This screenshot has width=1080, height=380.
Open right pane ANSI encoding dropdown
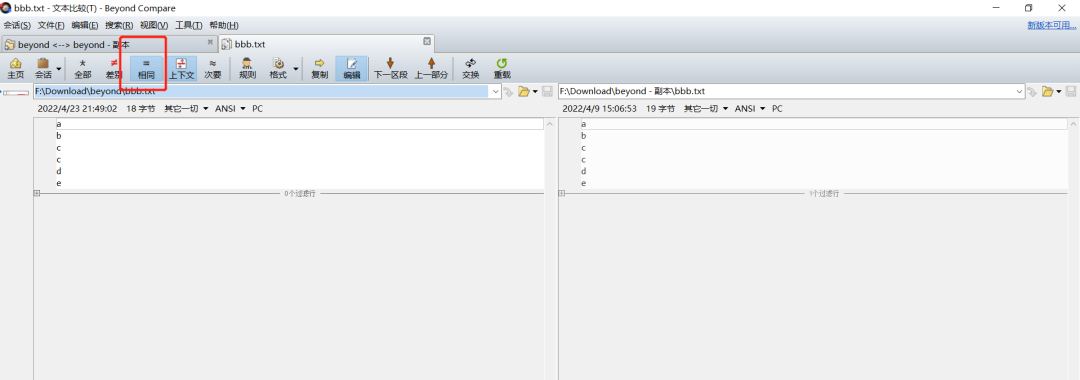pyautogui.click(x=751, y=109)
